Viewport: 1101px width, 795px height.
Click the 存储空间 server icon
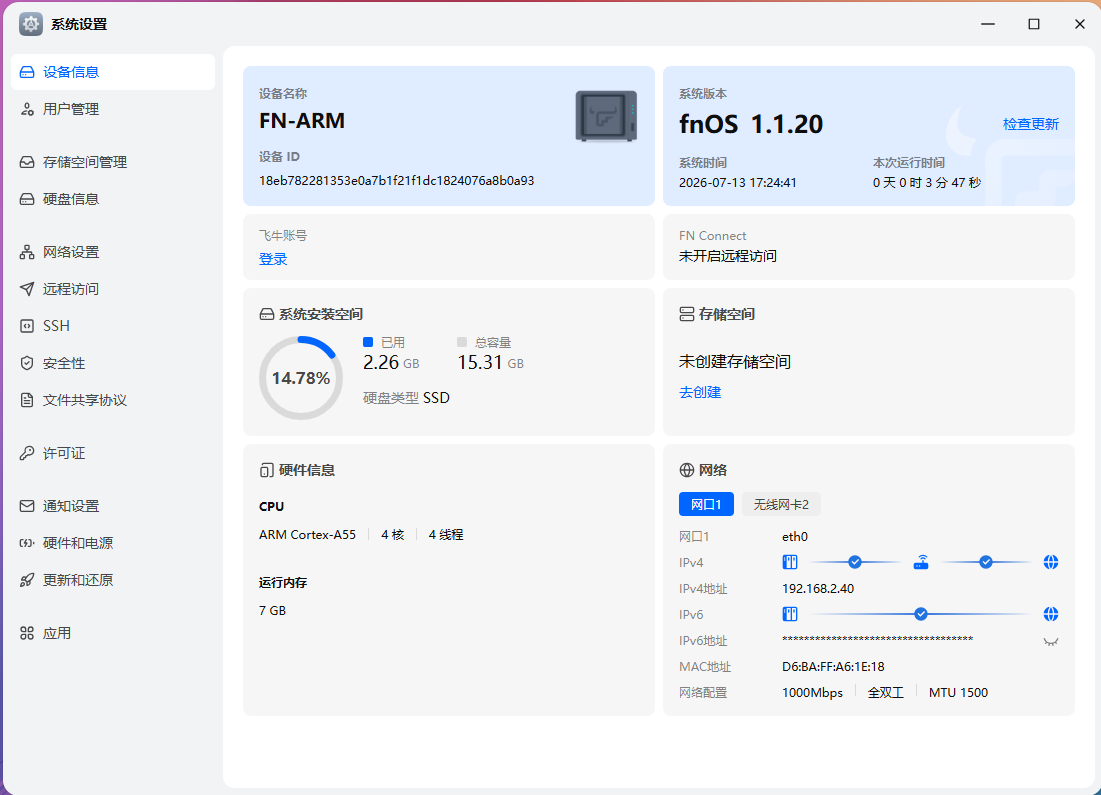coord(687,314)
